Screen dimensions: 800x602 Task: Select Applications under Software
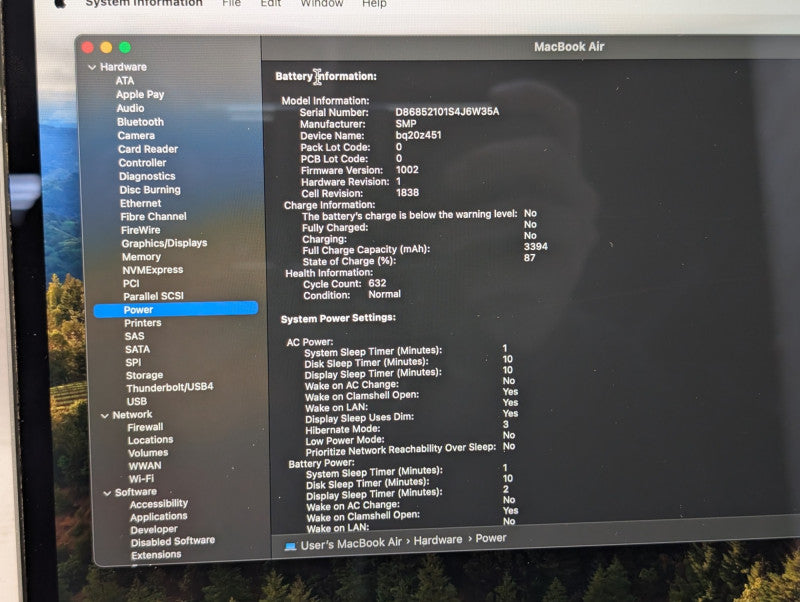click(x=159, y=517)
